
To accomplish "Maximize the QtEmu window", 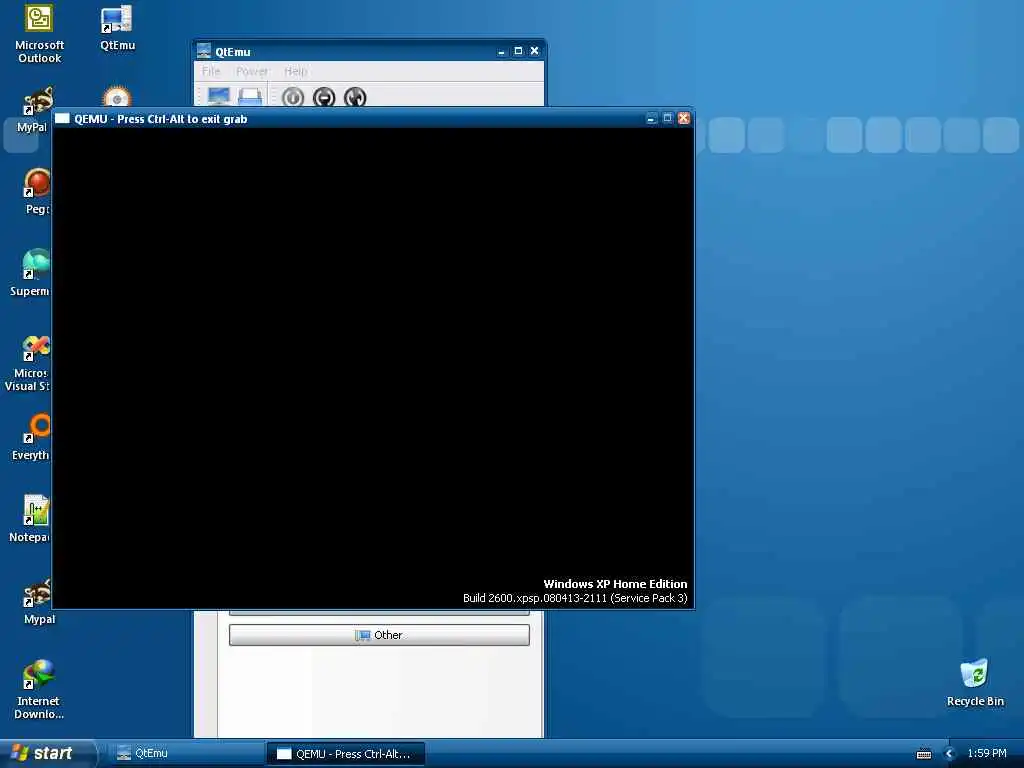I will (x=518, y=51).
